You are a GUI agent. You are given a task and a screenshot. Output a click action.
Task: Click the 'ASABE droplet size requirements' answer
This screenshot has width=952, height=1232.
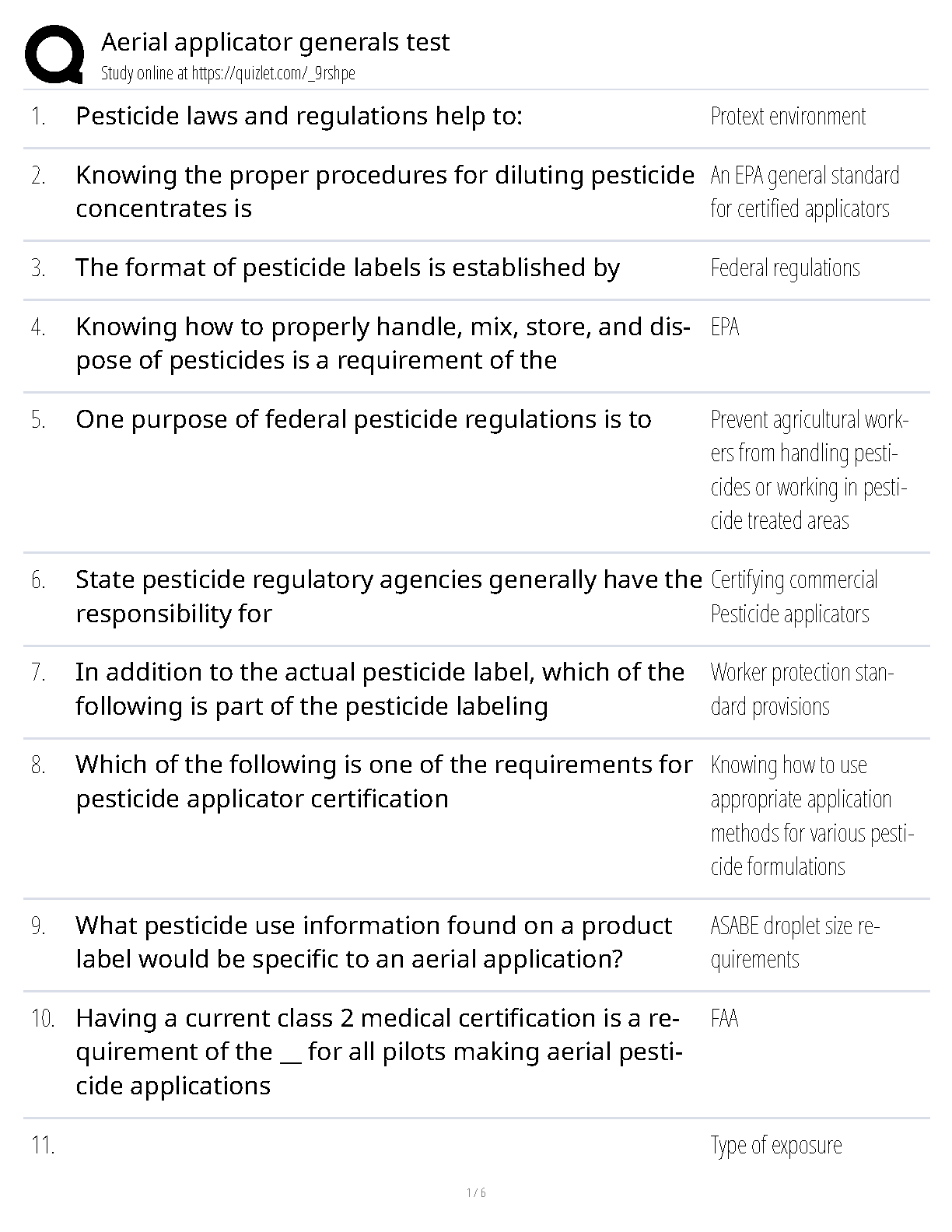[794, 942]
